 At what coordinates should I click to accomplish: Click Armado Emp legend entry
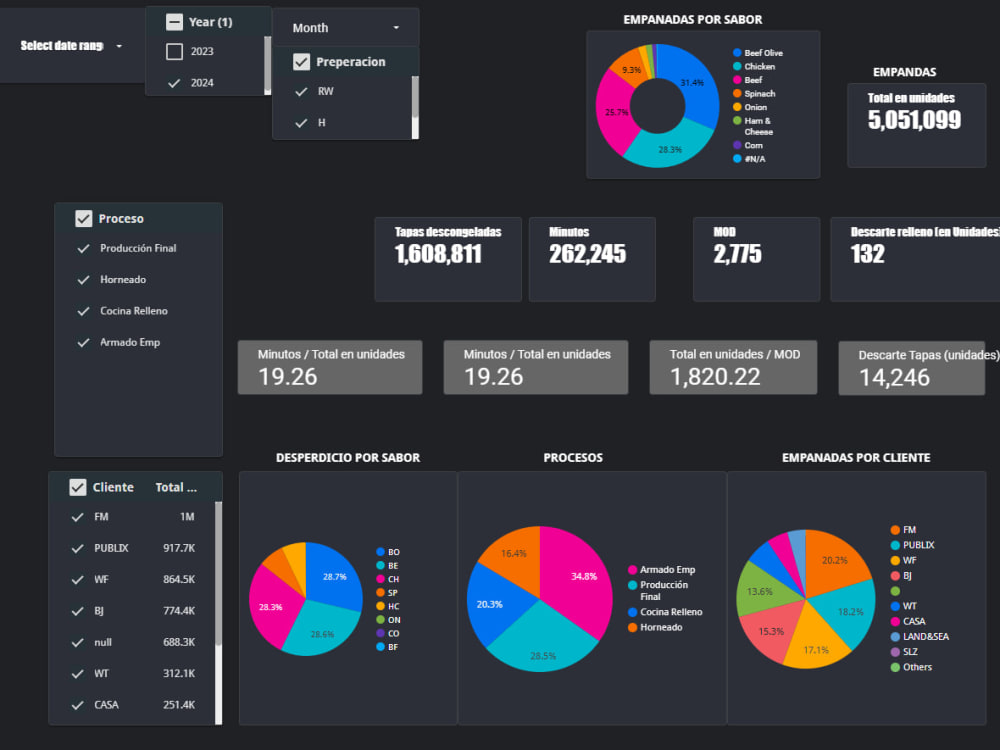pos(661,570)
